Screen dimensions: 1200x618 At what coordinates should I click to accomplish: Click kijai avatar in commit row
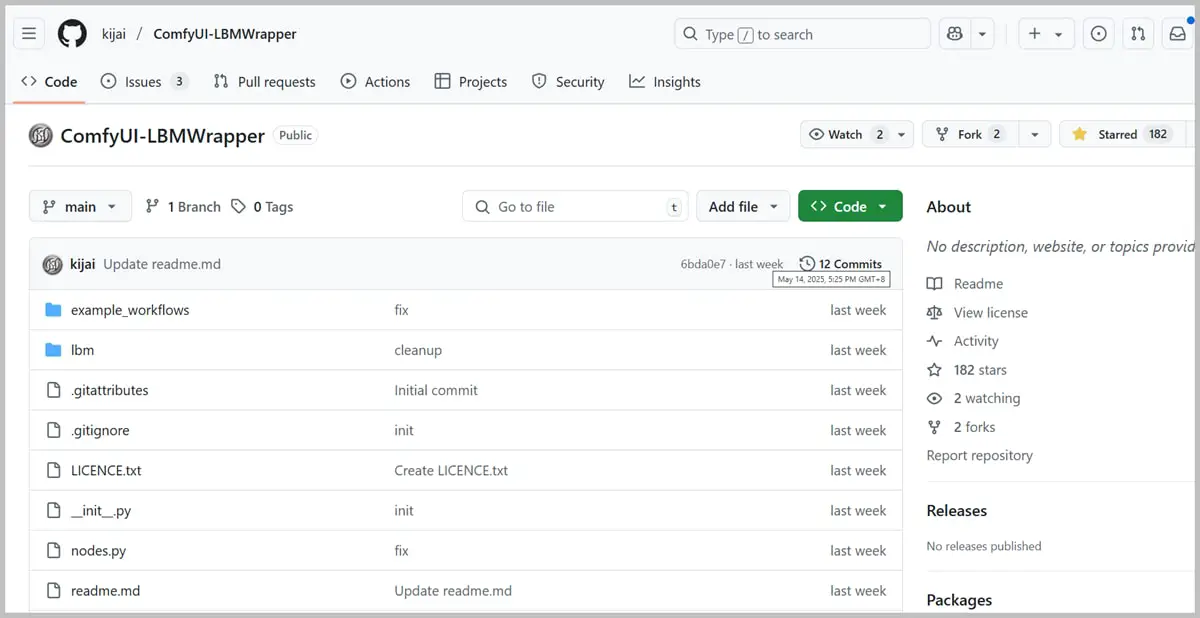52,264
